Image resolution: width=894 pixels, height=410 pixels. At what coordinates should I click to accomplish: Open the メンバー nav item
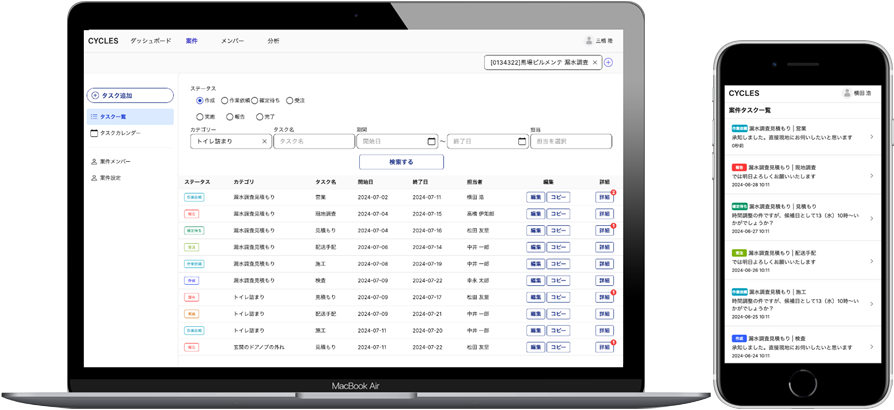[x=232, y=41]
